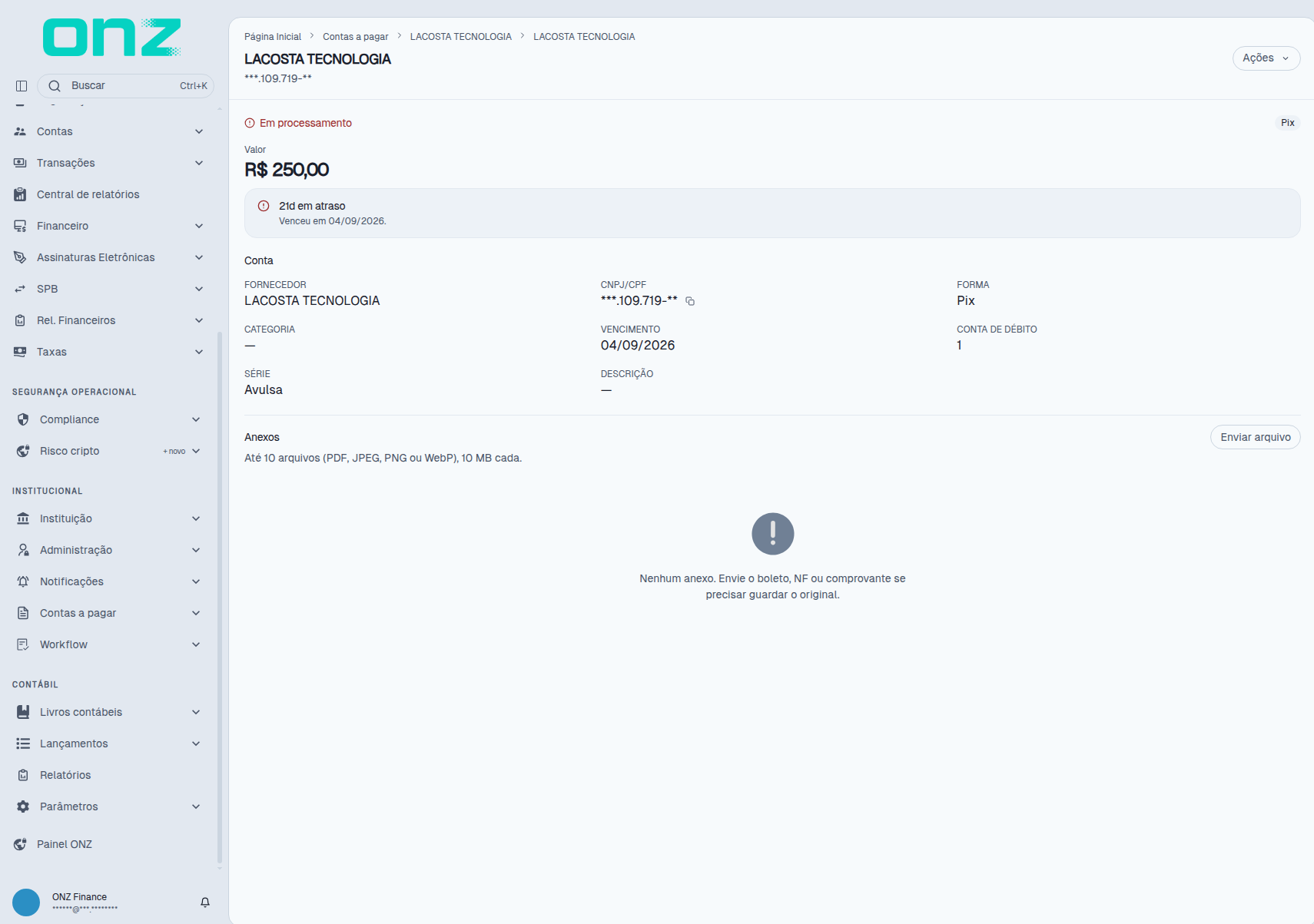The height and width of the screenshot is (924, 1314).
Task: Expand the Taxas chevron
Action: pyautogui.click(x=199, y=352)
